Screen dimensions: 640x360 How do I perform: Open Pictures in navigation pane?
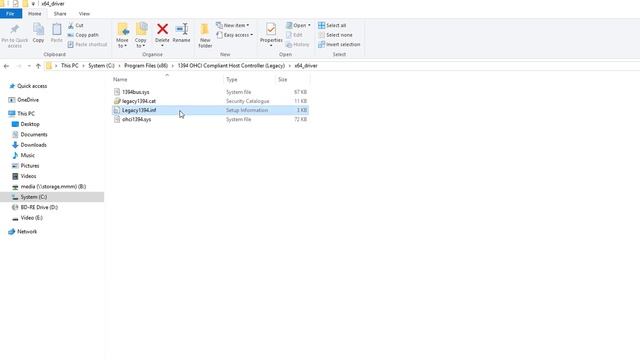(30, 166)
